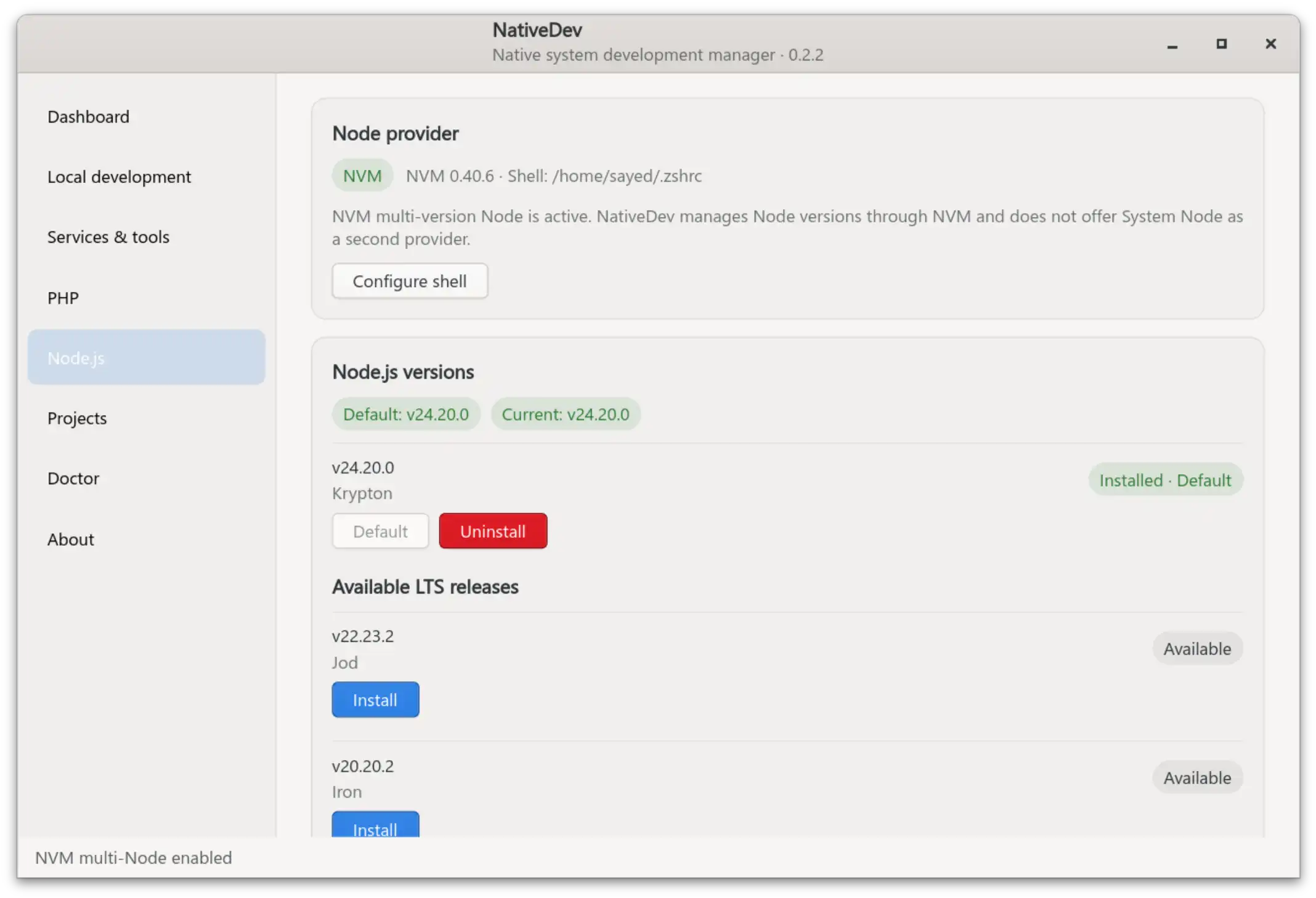Image resolution: width=1316 pixels, height=898 pixels.
Task: Click the Available LTS releases heading
Action: pos(425,587)
